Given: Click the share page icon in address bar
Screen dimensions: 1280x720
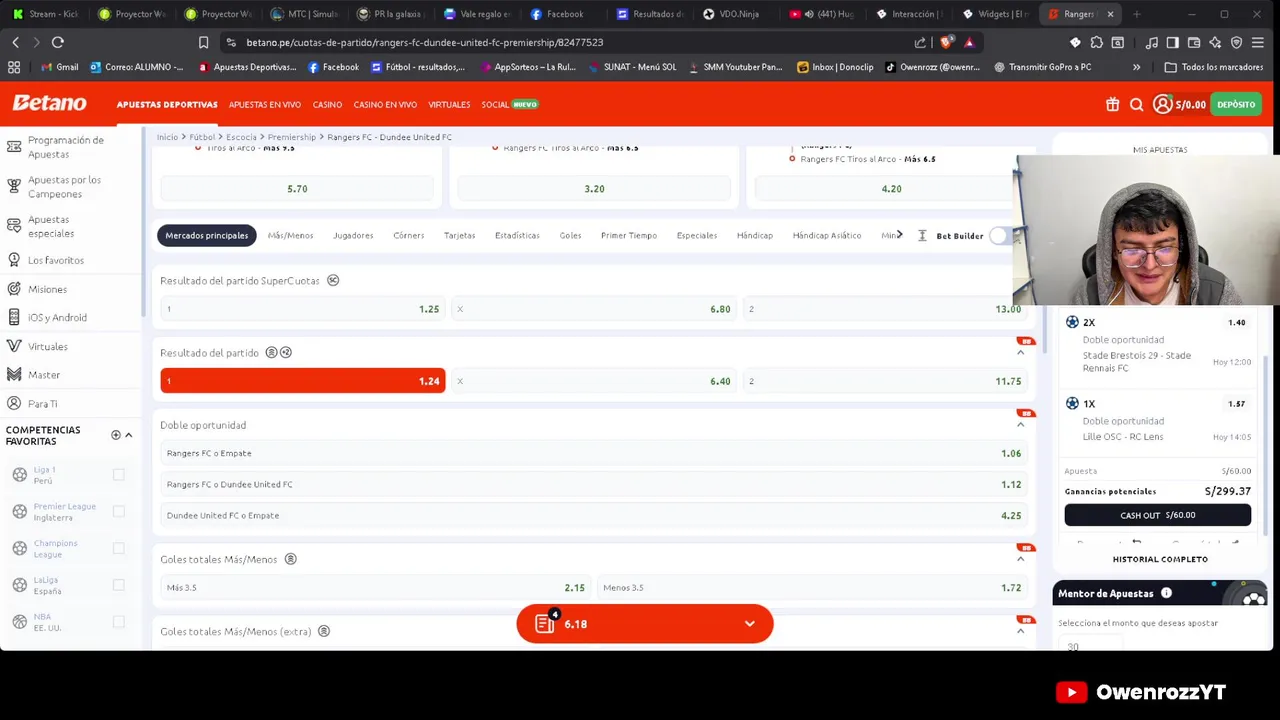Looking at the screenshot, I should (920, 42).
